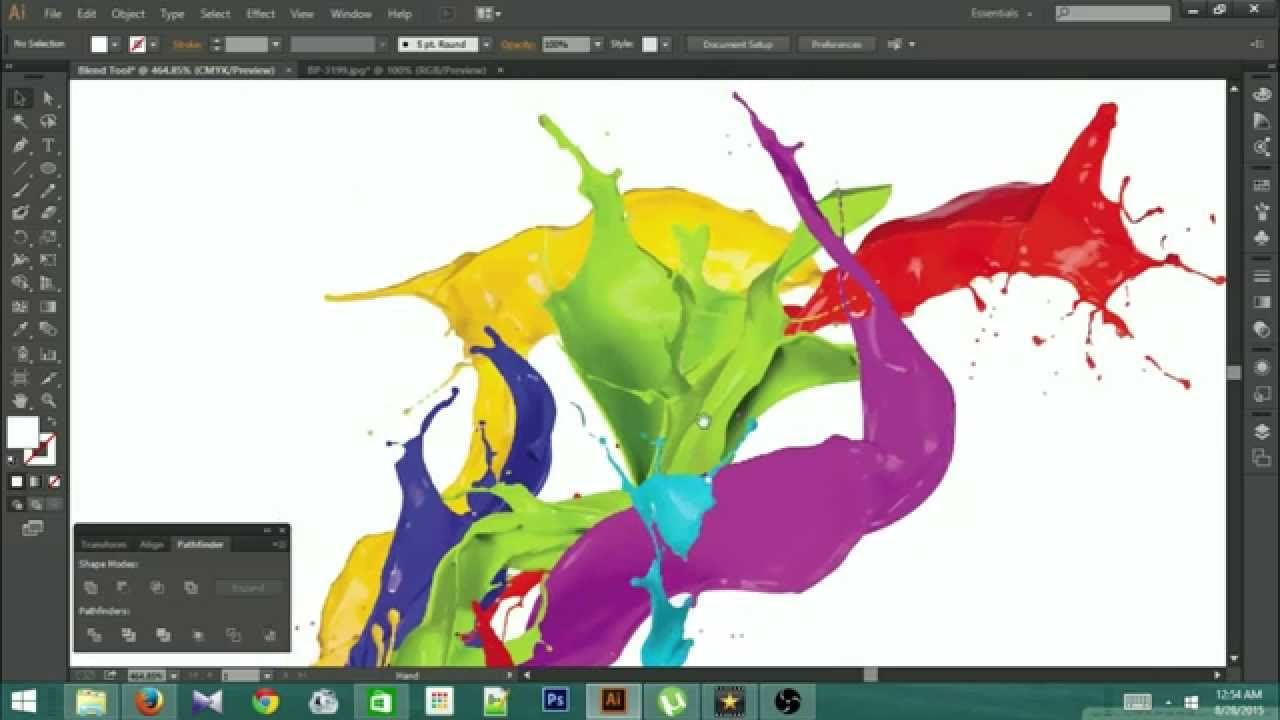Open the Opacity dropdown

coord(597,44)
